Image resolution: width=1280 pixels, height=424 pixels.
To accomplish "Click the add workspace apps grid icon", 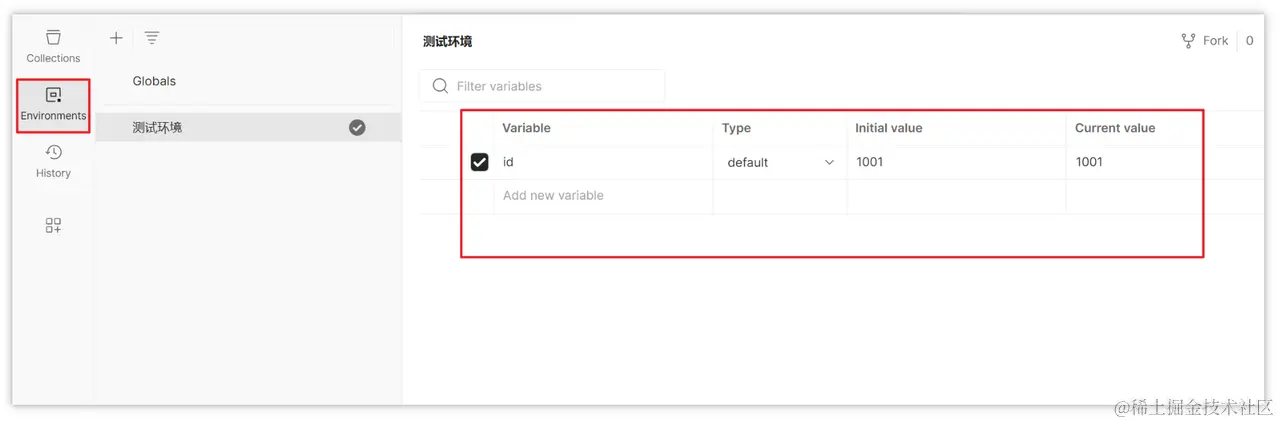I will [x=53, y=226].
